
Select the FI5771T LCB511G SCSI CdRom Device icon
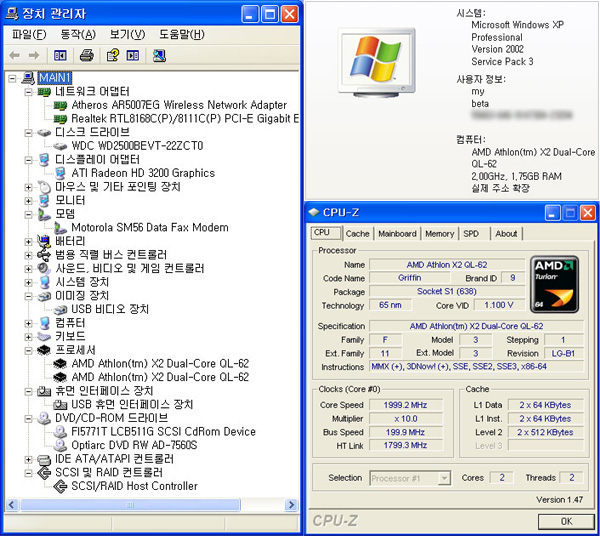[x=60, y=432]
